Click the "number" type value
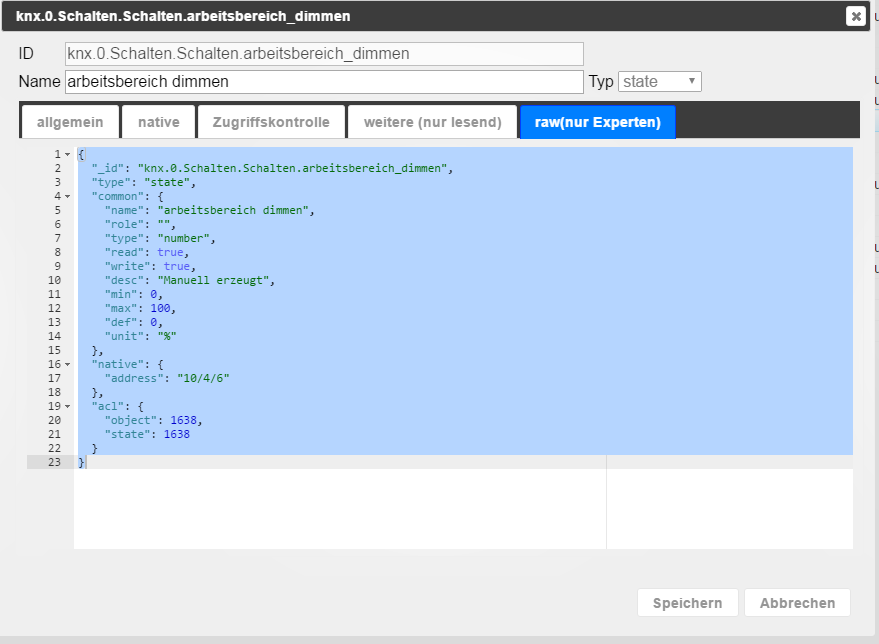The image size is (879, 644). [184, 238]
